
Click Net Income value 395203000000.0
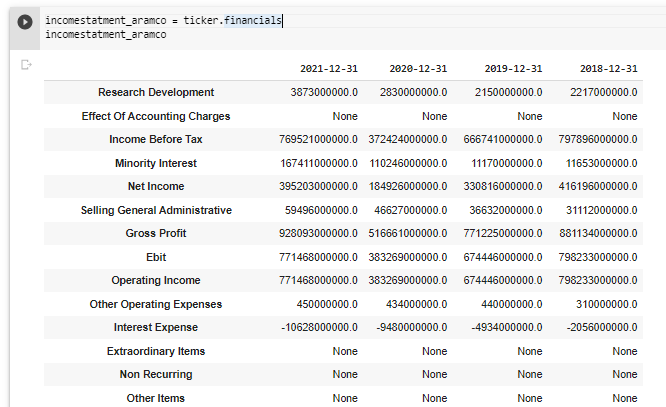click(x=318, y=186)
